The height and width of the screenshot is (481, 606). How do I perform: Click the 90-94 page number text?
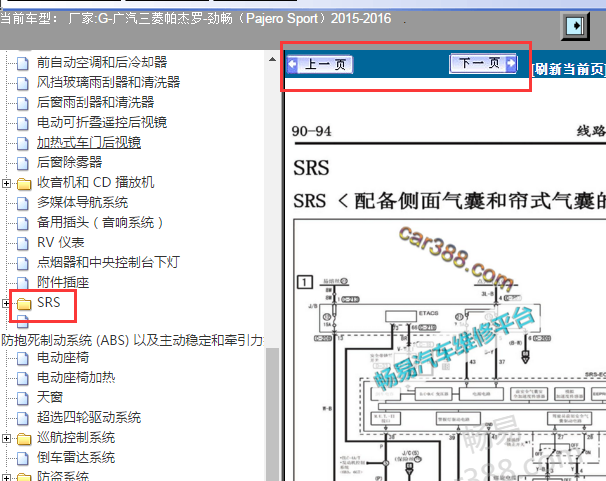tap(311, 131)
